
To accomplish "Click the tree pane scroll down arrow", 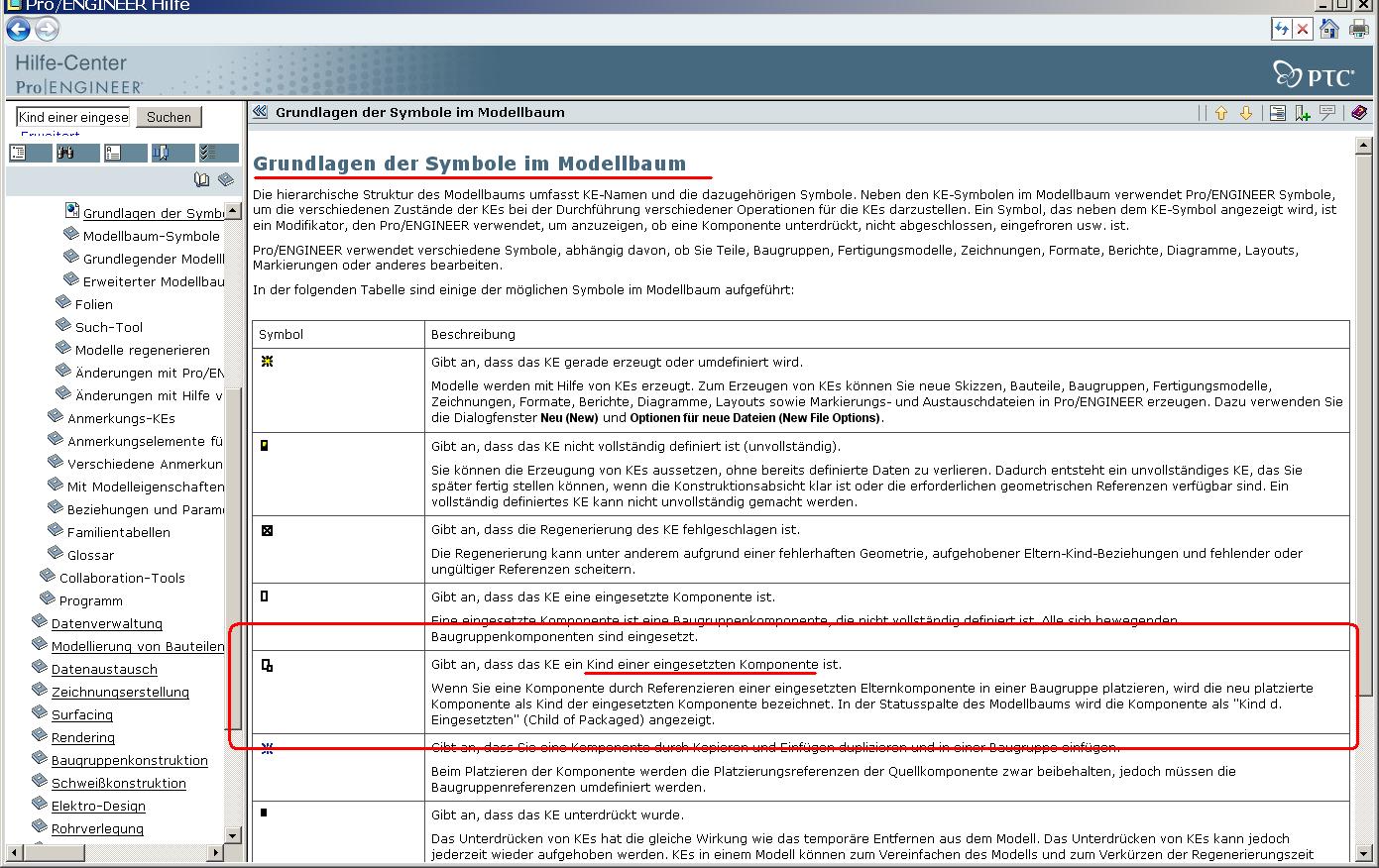I will (233, 835).
